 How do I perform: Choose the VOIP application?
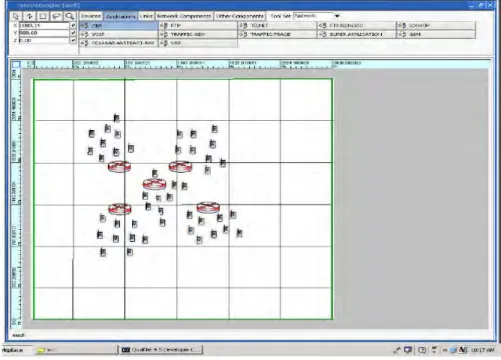pos(118,34)
